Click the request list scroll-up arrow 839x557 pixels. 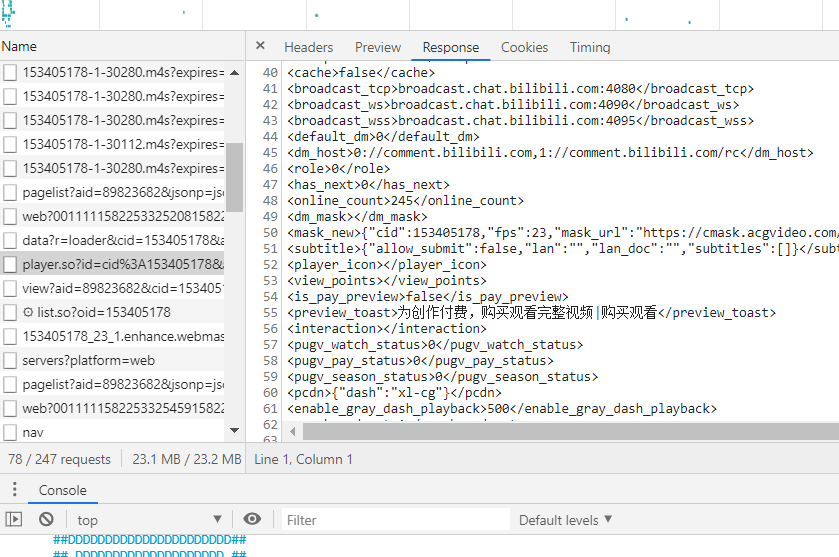coord(234,72)
